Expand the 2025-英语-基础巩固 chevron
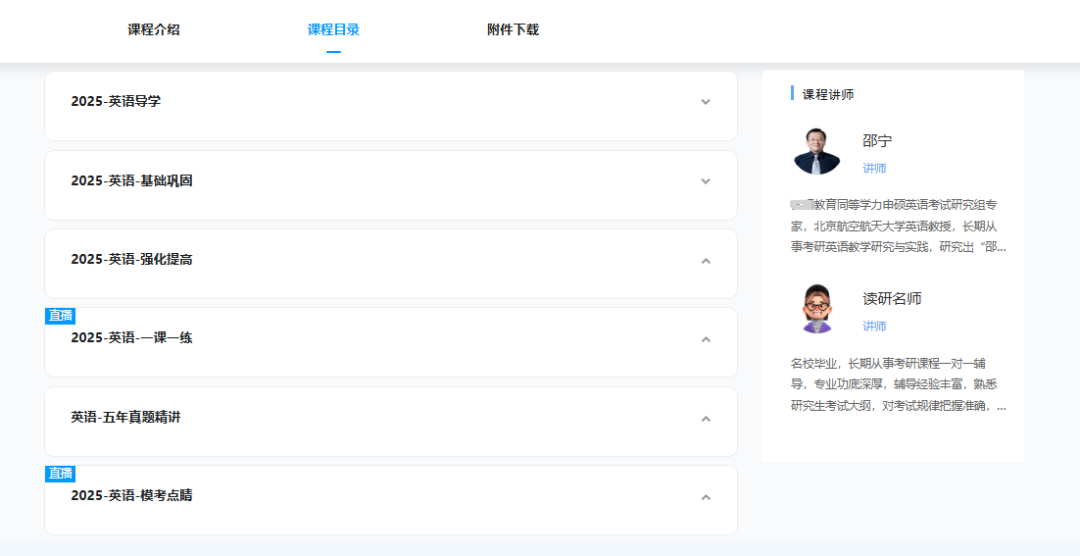This screenshot has height=556, width=1080. coord(705,181)
